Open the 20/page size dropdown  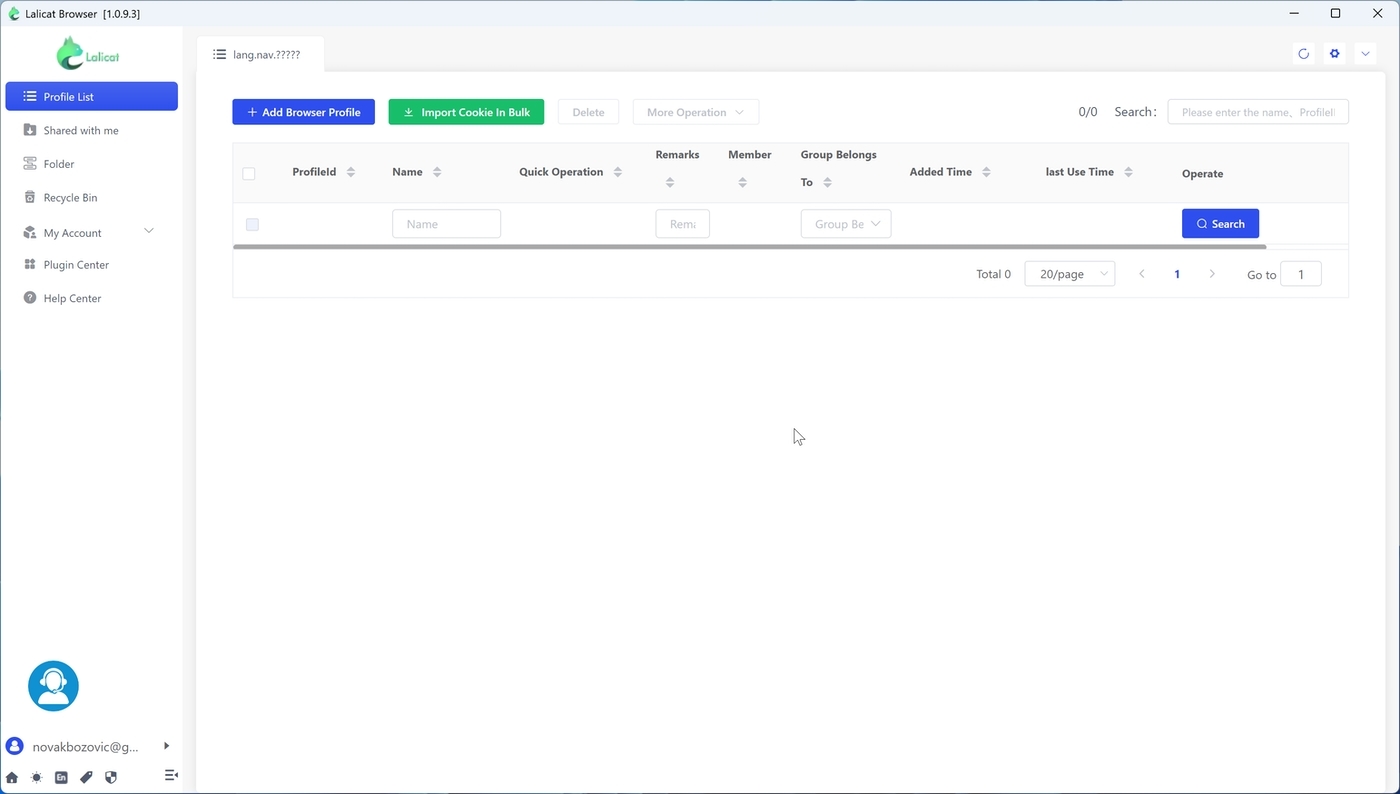pos(1070,274)
